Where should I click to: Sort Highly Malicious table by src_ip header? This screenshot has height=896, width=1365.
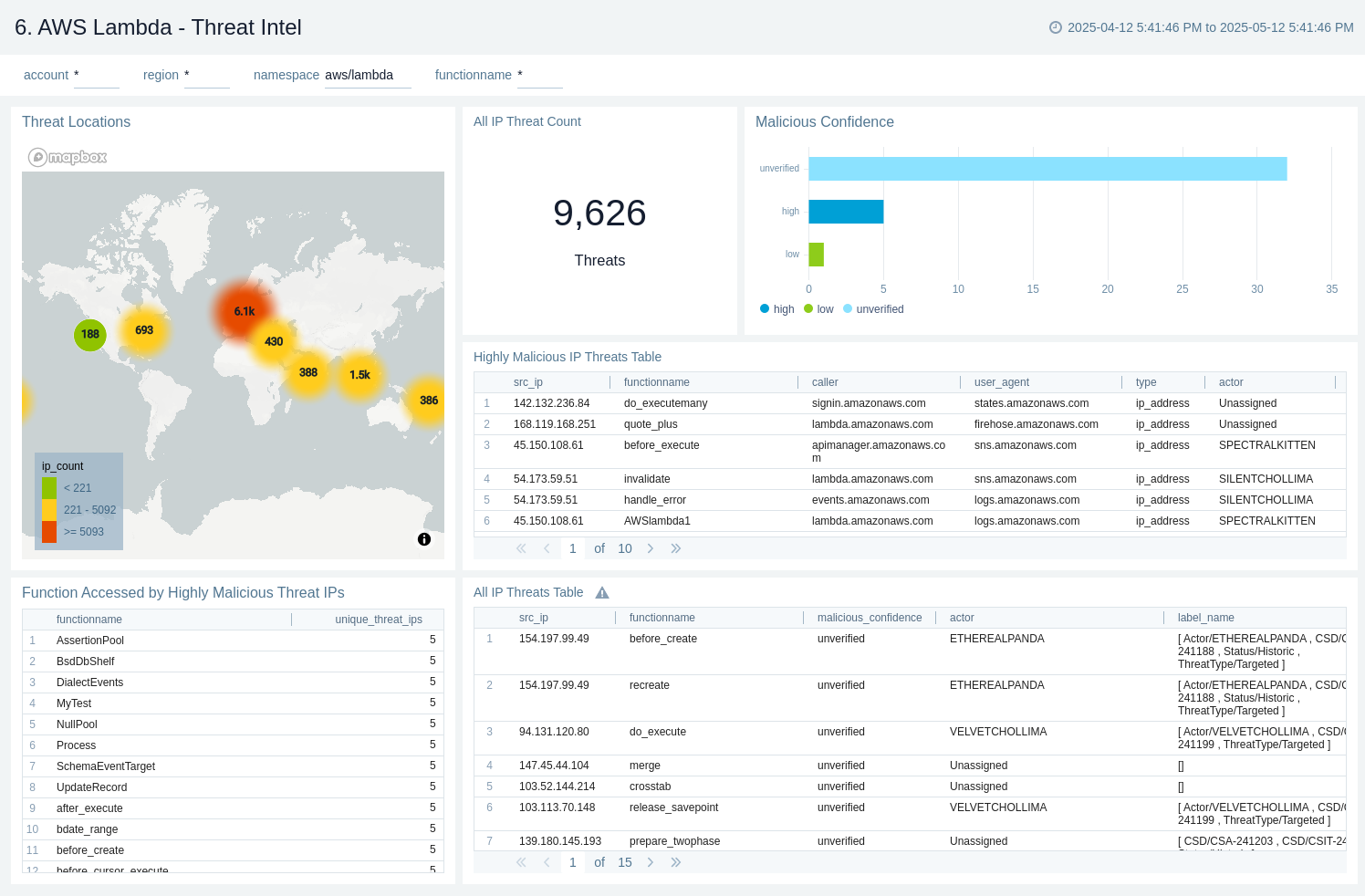(x=528, y=382)
